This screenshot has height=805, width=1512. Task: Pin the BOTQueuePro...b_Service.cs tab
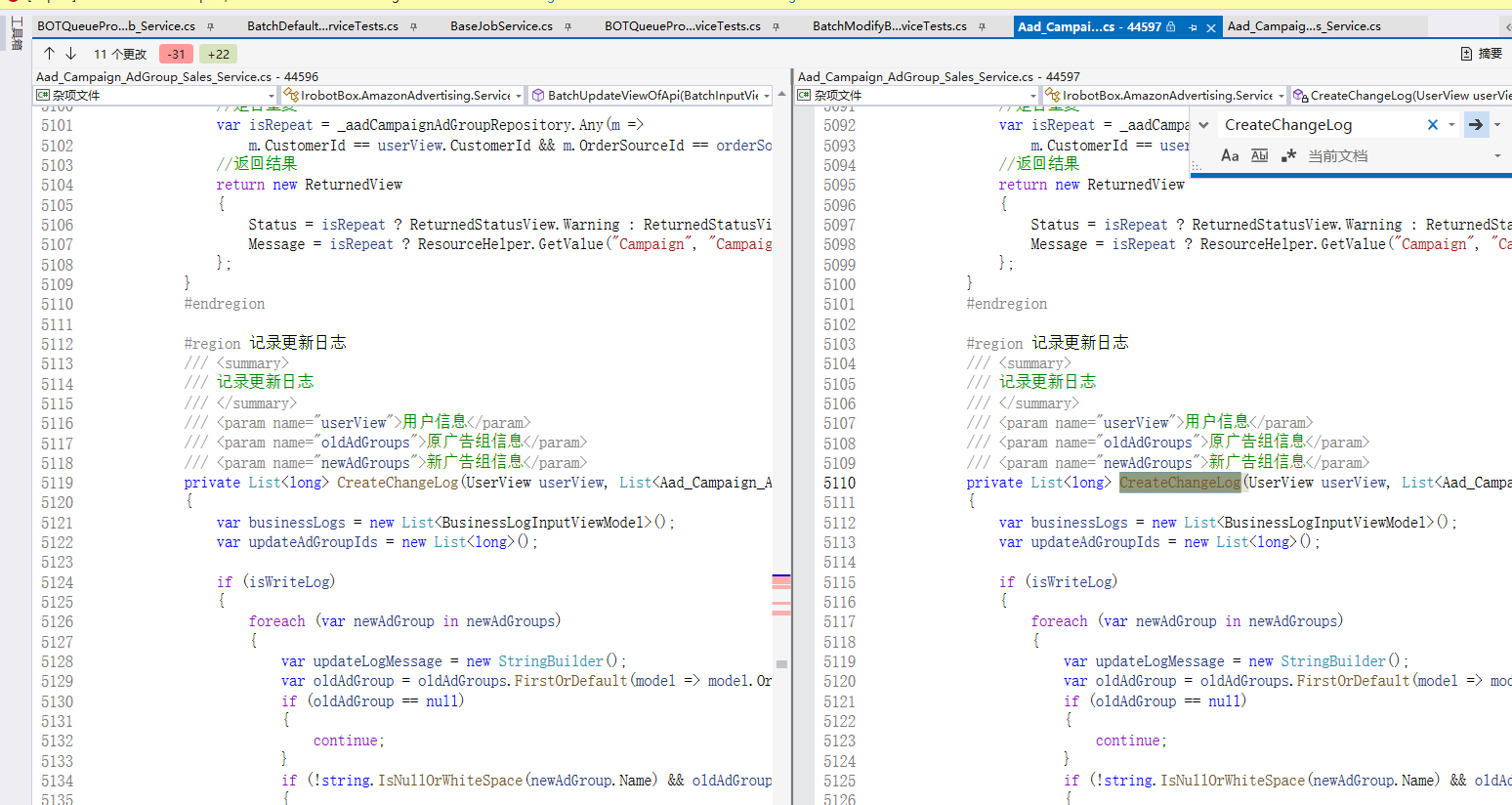pos(210,26)
